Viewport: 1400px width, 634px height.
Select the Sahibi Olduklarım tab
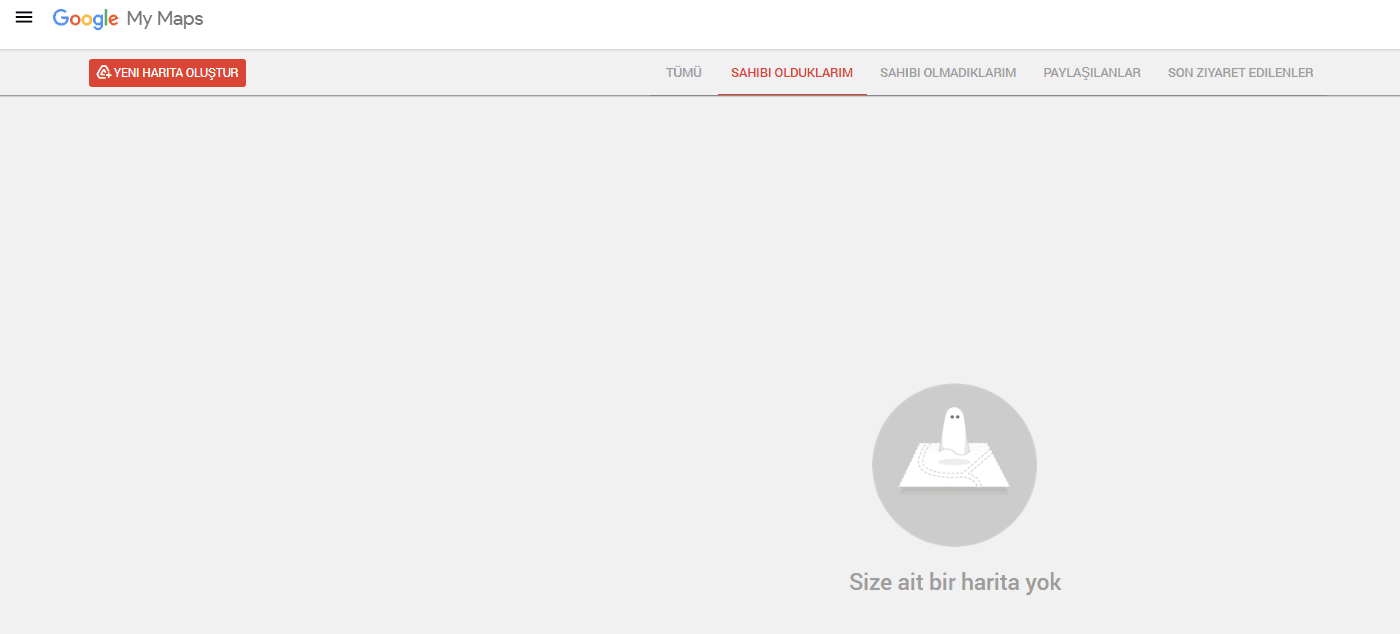click(x=792, y=73)
